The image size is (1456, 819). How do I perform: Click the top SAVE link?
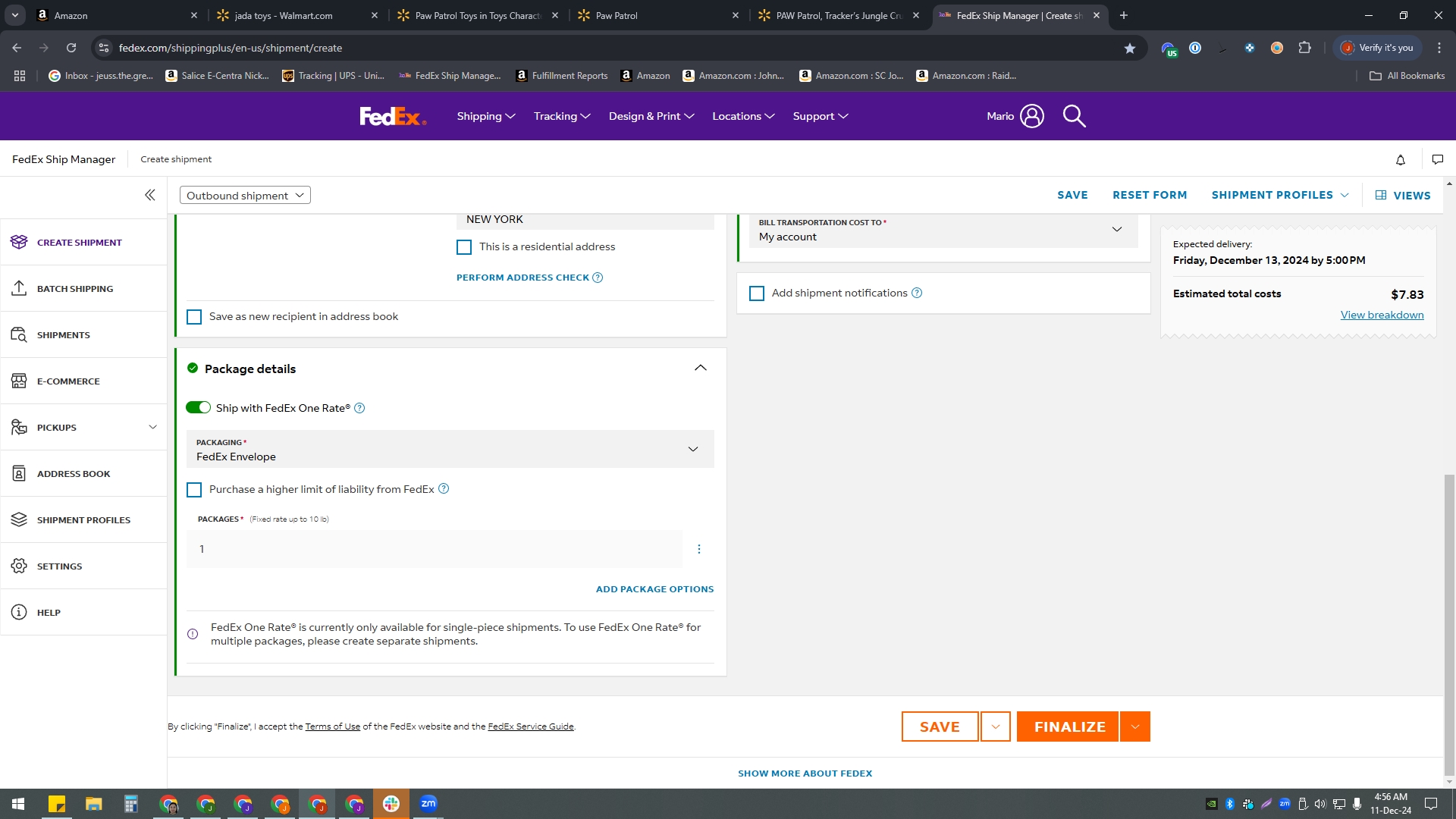pyautogui.click(x=1072, y=195)
